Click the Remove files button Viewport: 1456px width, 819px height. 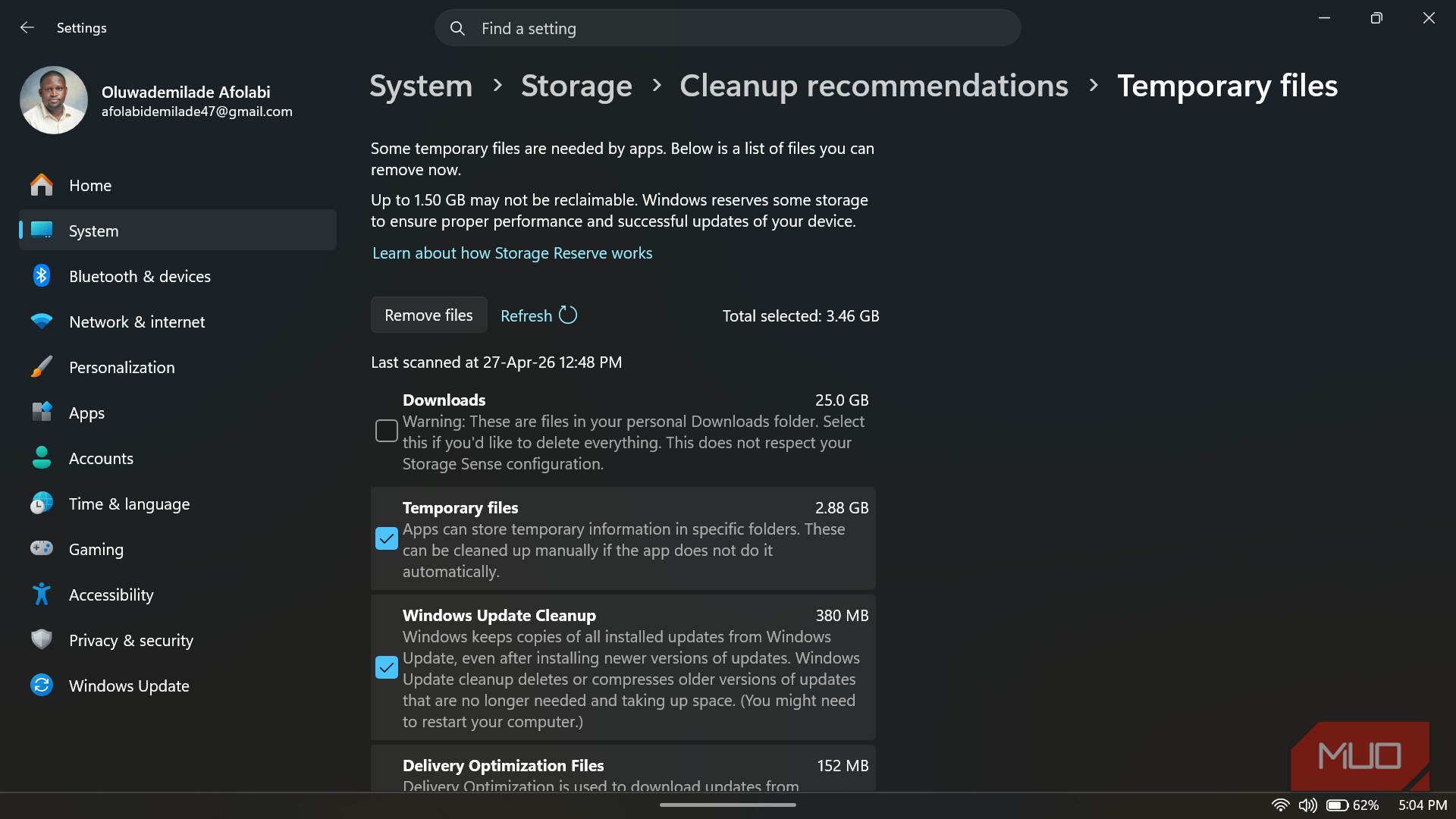(x=428, y=315)
